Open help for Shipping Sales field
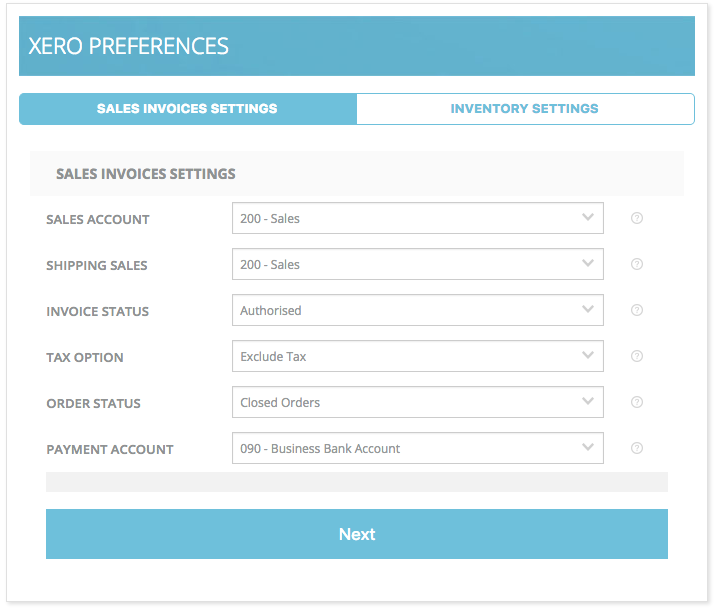 tap(637, 264)
